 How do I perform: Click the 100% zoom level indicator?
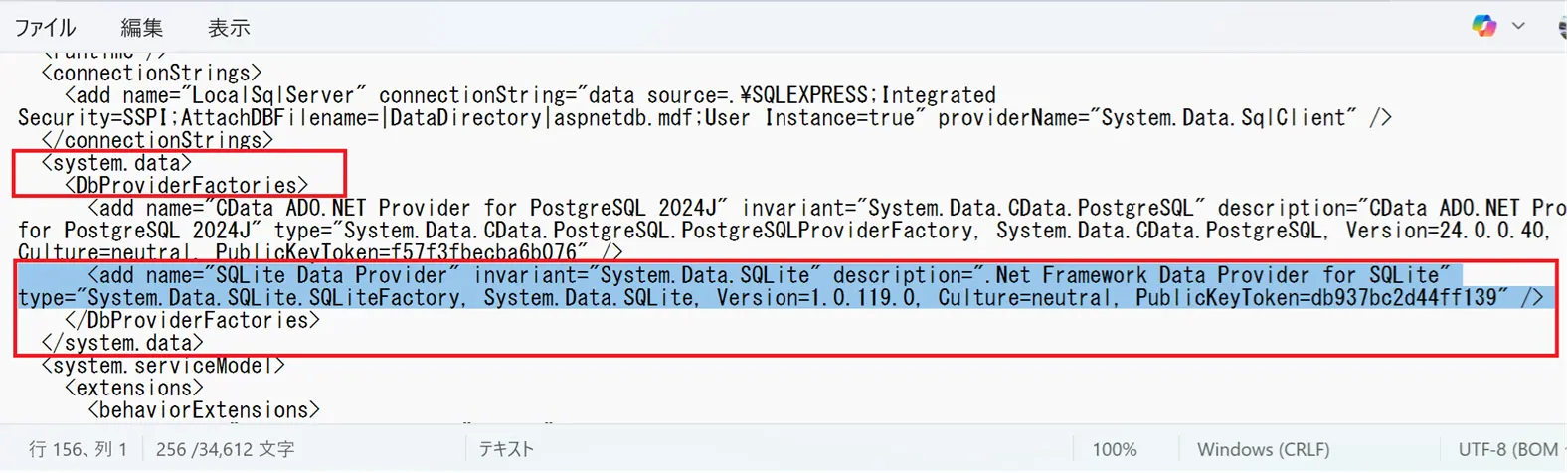tap(1114, 450)
